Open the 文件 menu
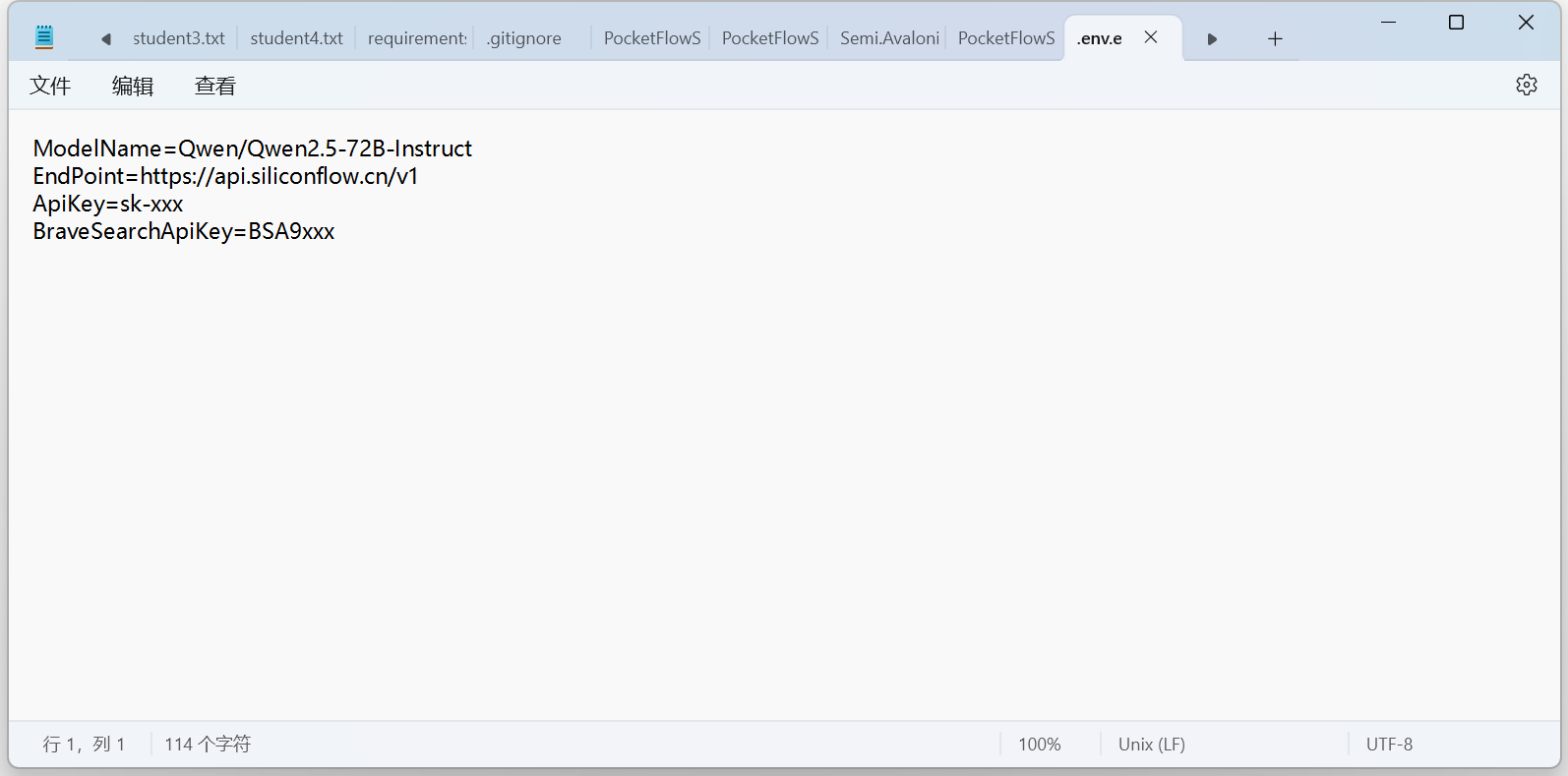 (x=50, y=87)
